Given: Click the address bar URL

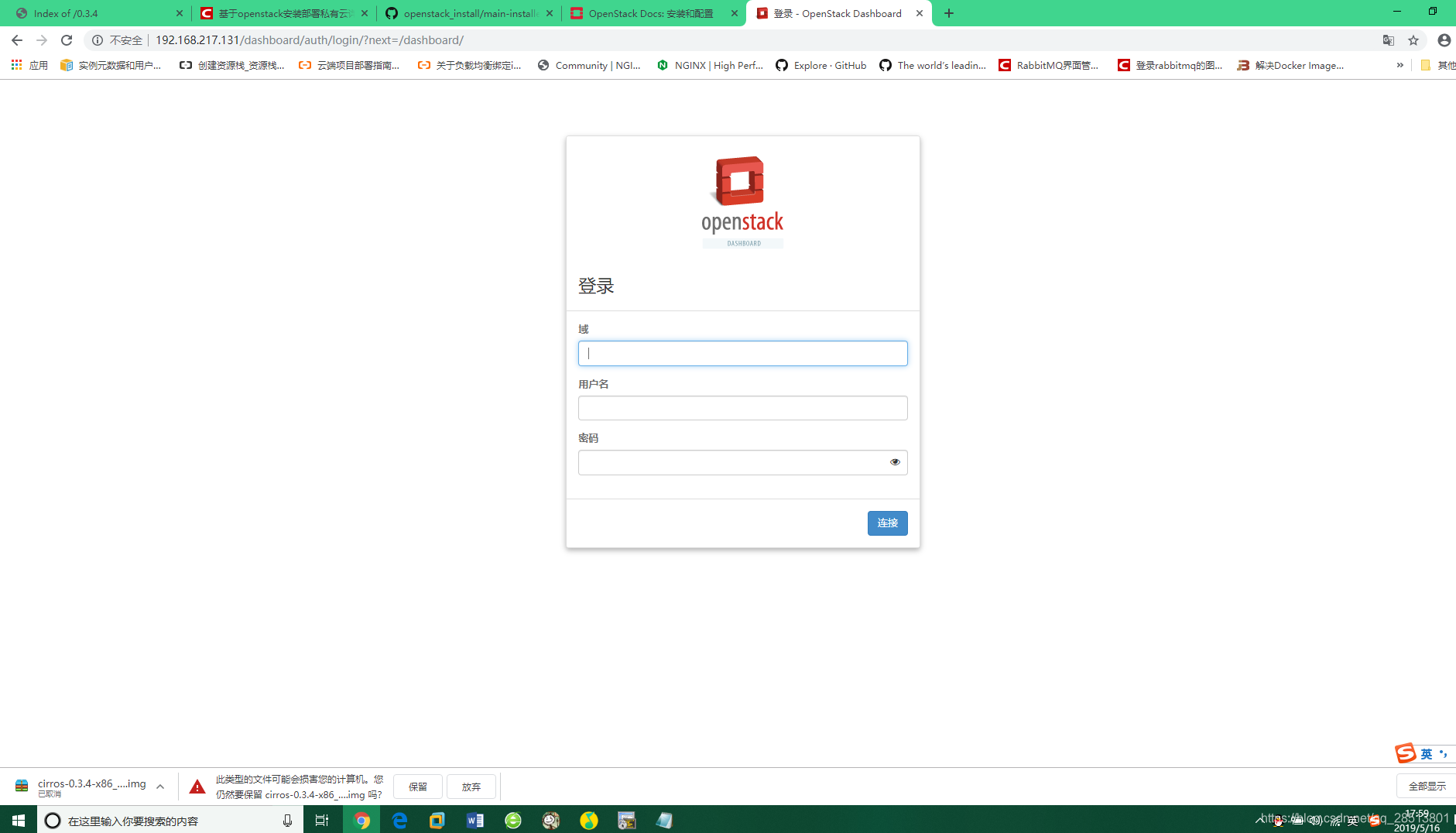Looking at the screenshot, I should (310, 40).
